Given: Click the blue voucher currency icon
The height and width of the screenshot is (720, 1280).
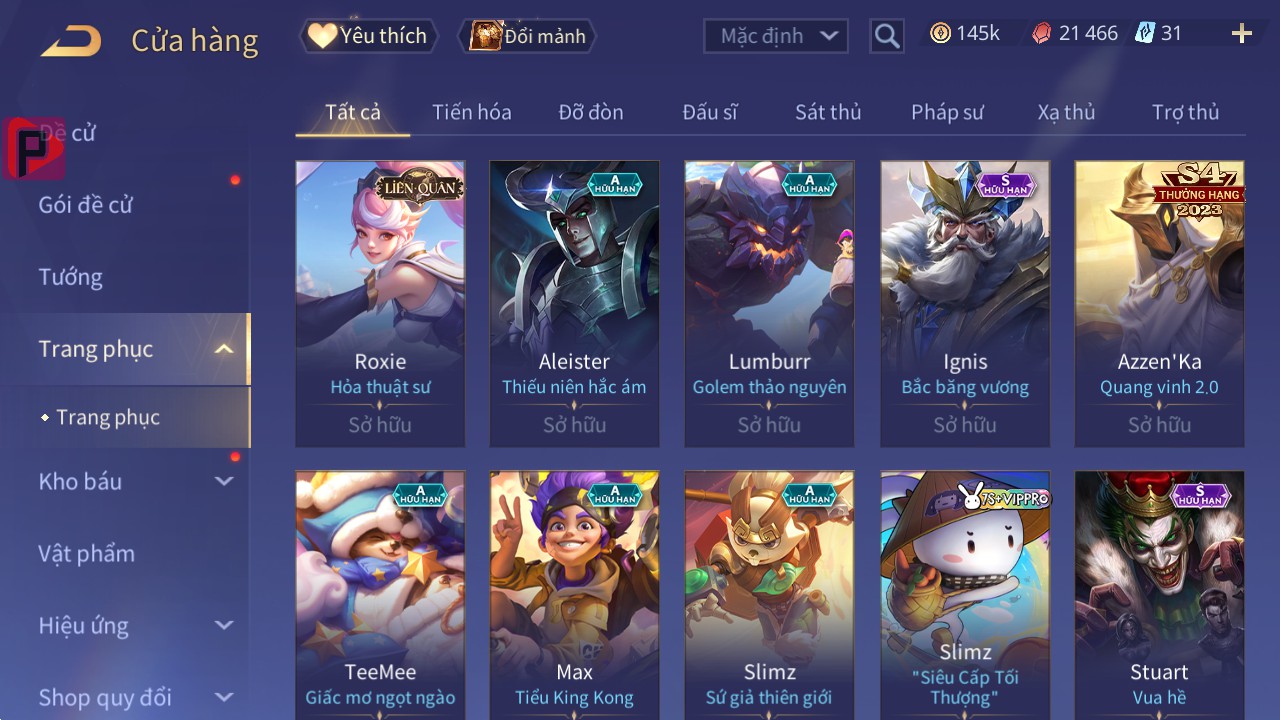Looking at the screenshot, I should (1145, 33).
